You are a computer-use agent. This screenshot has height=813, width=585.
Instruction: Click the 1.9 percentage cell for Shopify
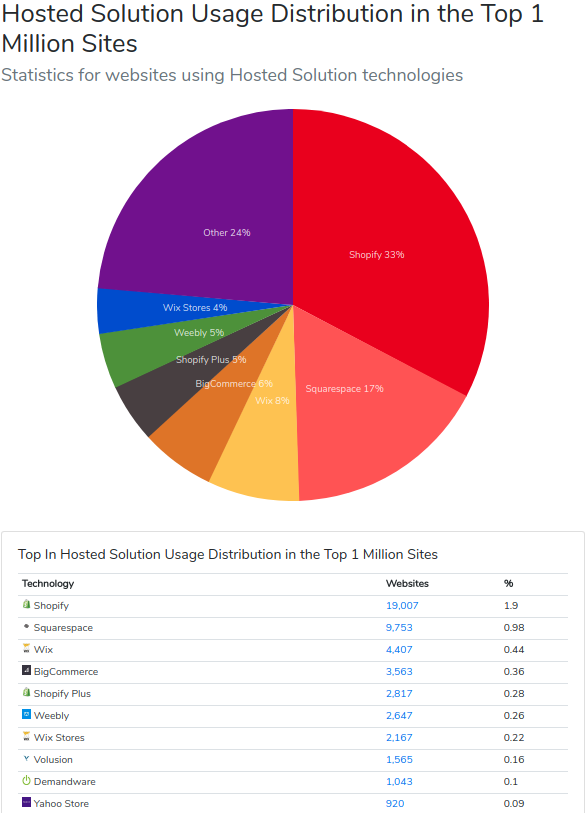tap(511, 606)
